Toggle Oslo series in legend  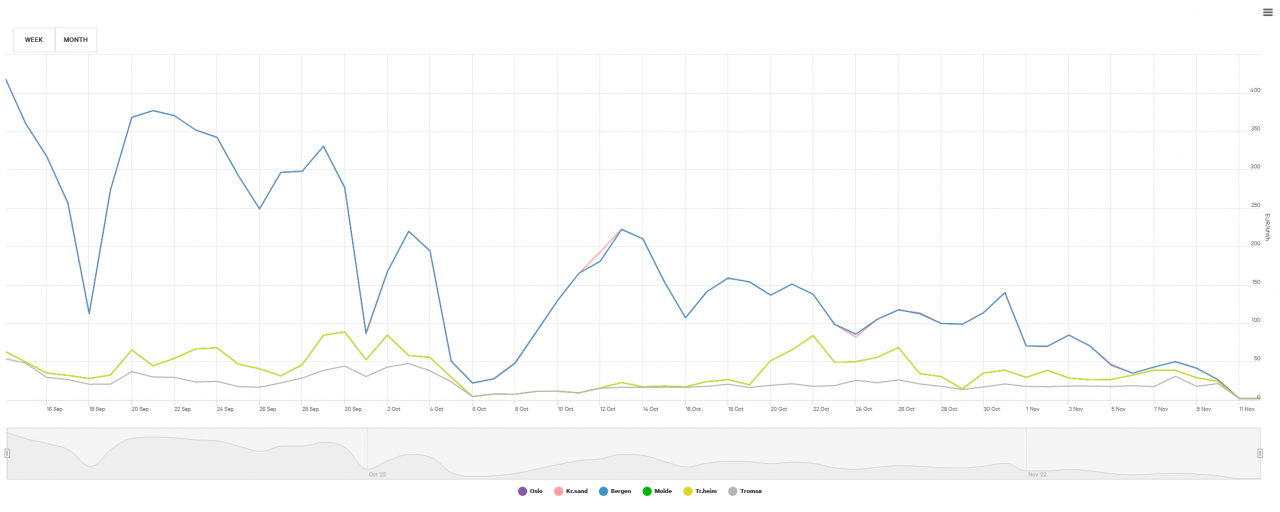pos(531,491)
